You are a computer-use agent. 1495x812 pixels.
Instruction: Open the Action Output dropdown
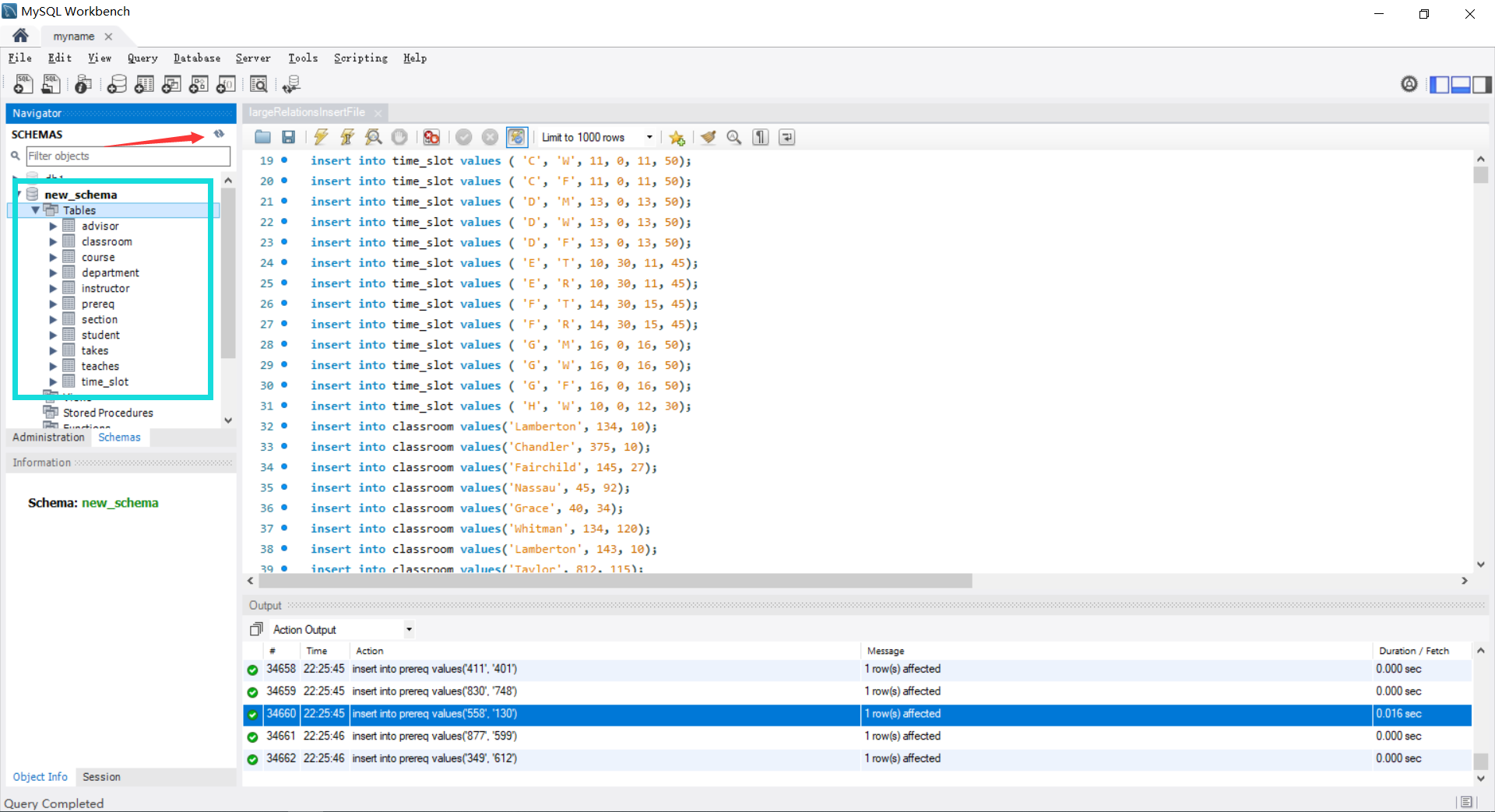click(408, 629)
